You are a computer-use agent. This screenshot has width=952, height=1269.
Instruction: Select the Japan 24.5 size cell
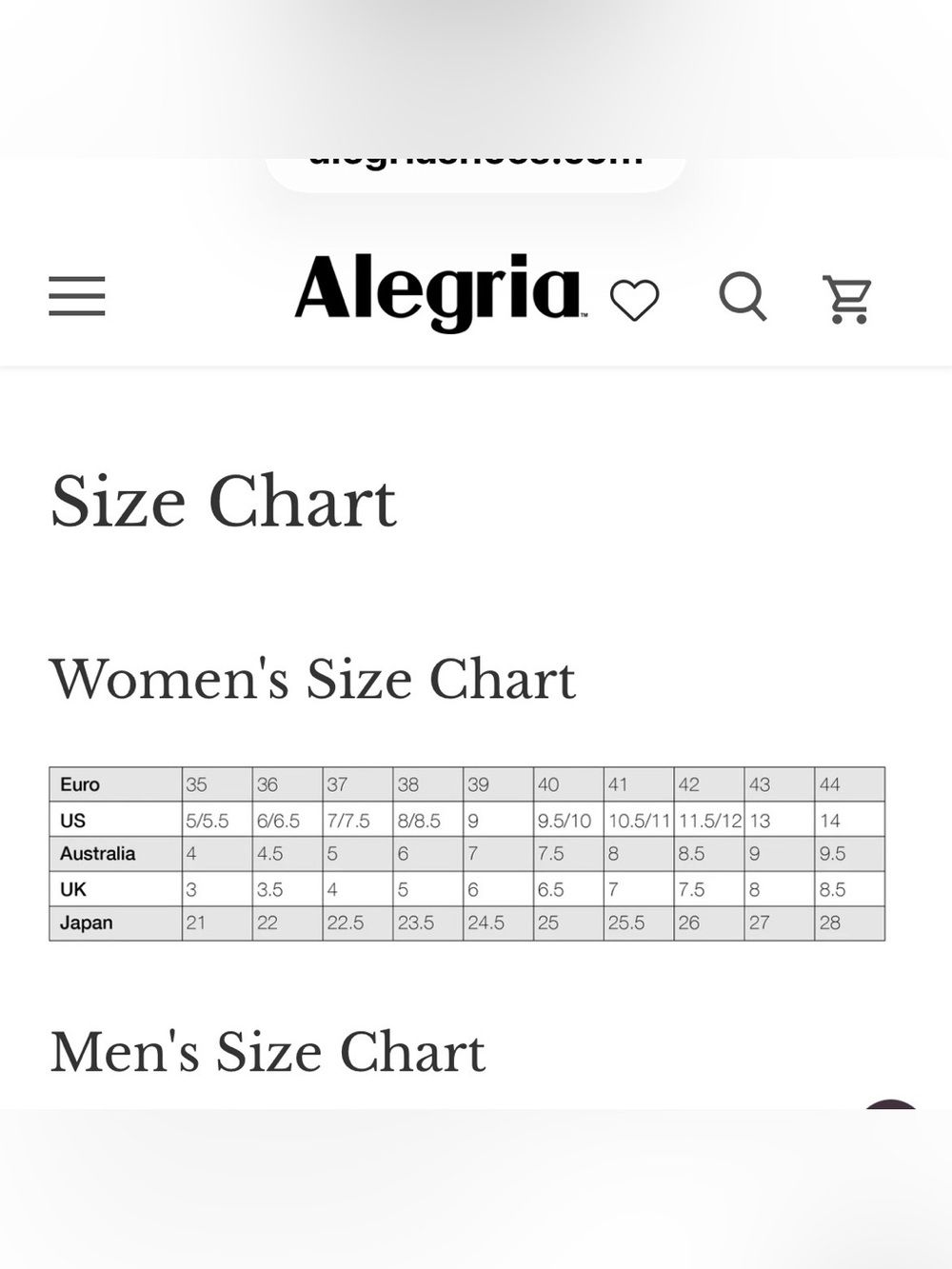pos(498,923)
